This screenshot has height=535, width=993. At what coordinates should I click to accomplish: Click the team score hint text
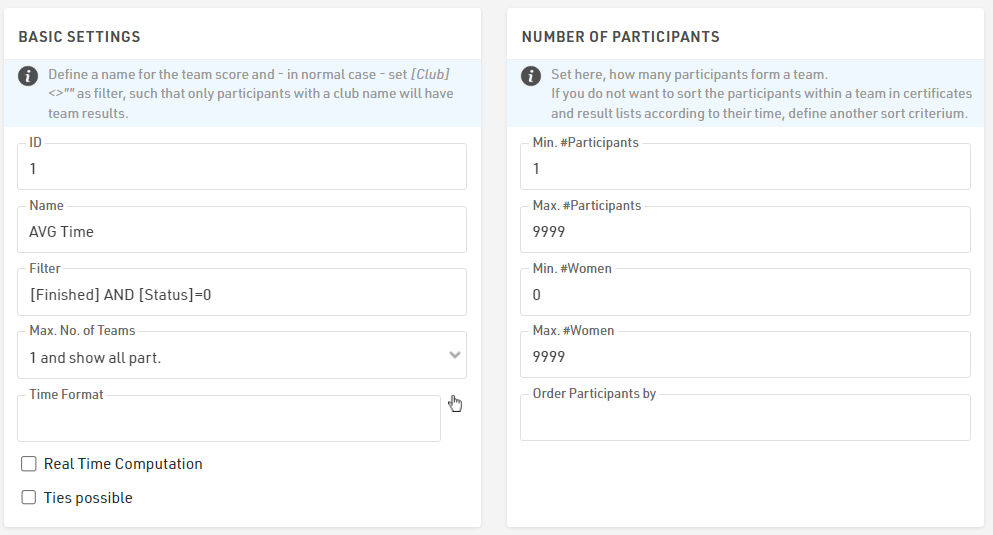pyautogui.click(x=240, y=94)
